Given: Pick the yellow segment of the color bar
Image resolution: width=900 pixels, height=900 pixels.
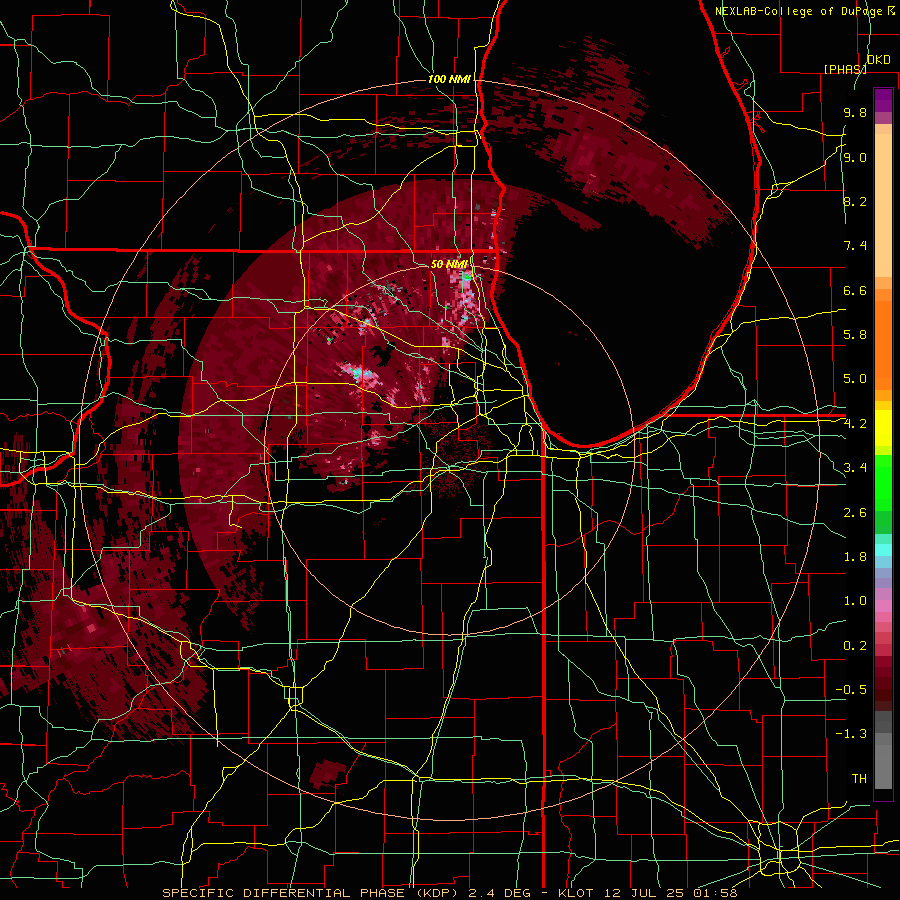Looking at the screenshot, I should pos(883,428).
